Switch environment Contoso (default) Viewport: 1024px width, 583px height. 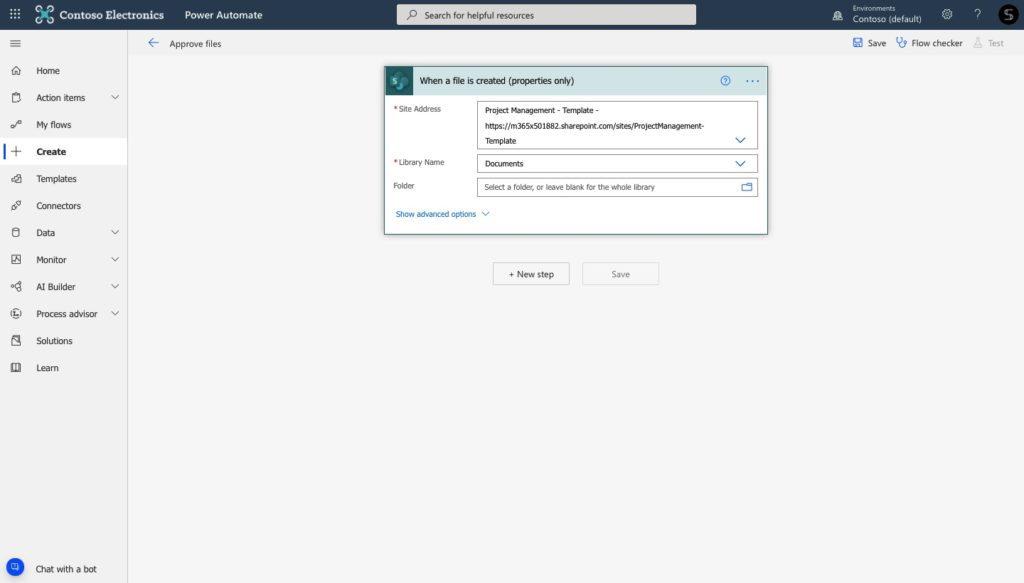point(887,14)
